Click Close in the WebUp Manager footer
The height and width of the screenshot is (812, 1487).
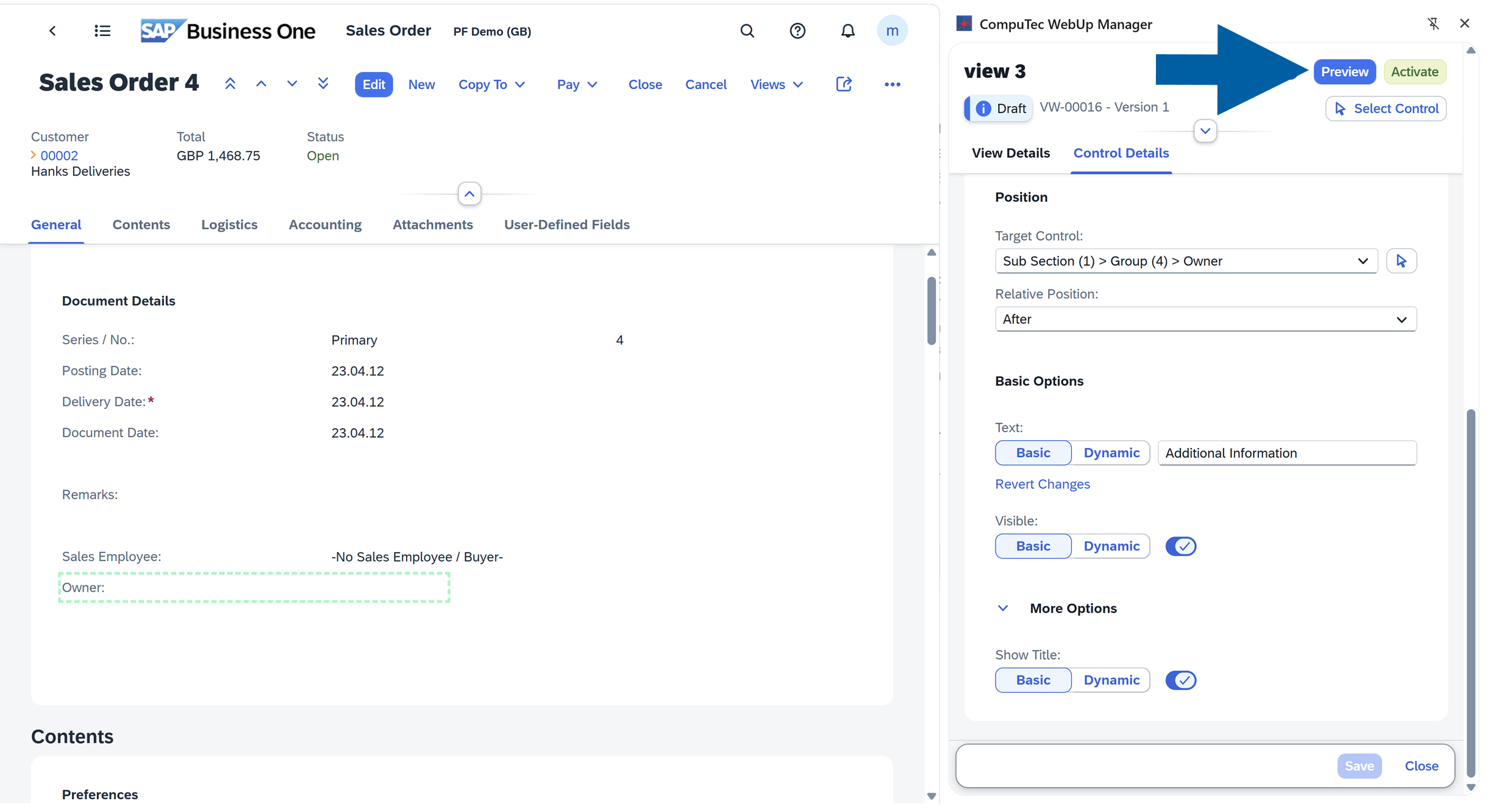pyautogui.click(x=1421, y=766)
